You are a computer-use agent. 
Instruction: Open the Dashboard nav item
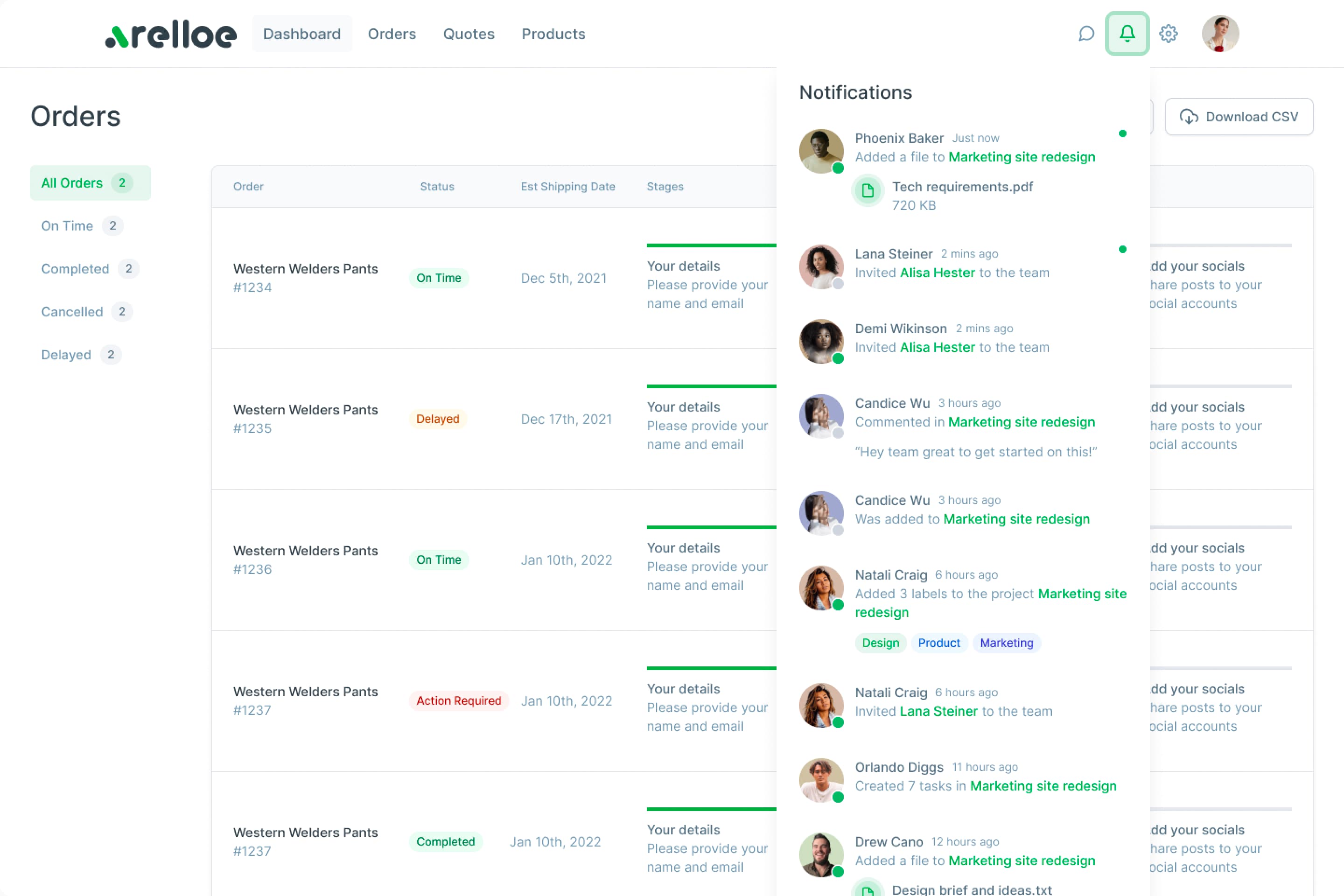(x=302, y=34)
